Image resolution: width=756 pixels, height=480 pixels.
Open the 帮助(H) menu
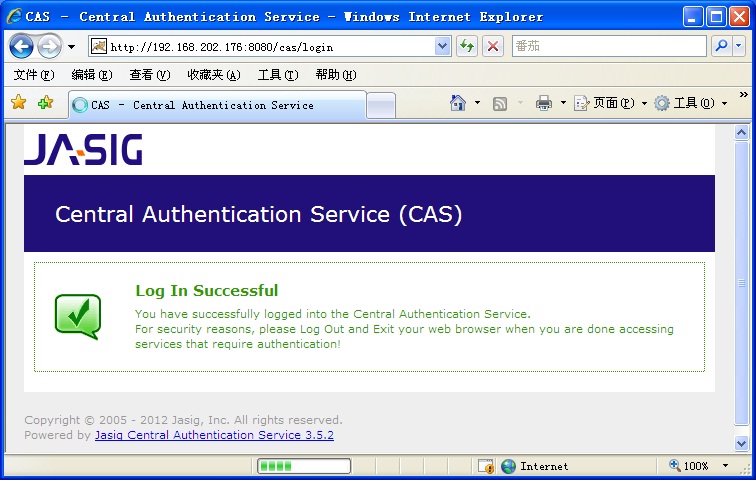[x=336, y=75]
